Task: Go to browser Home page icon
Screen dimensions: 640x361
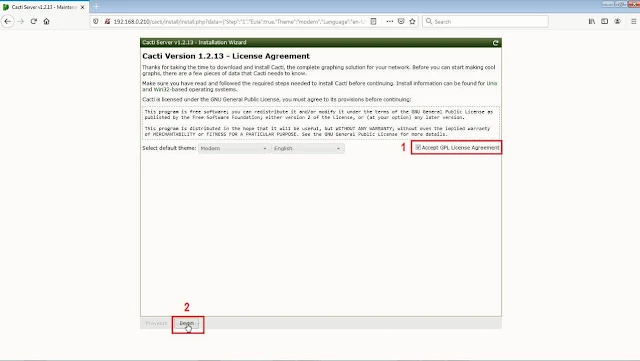Action: pyautogui.click(x=47, y=21)
